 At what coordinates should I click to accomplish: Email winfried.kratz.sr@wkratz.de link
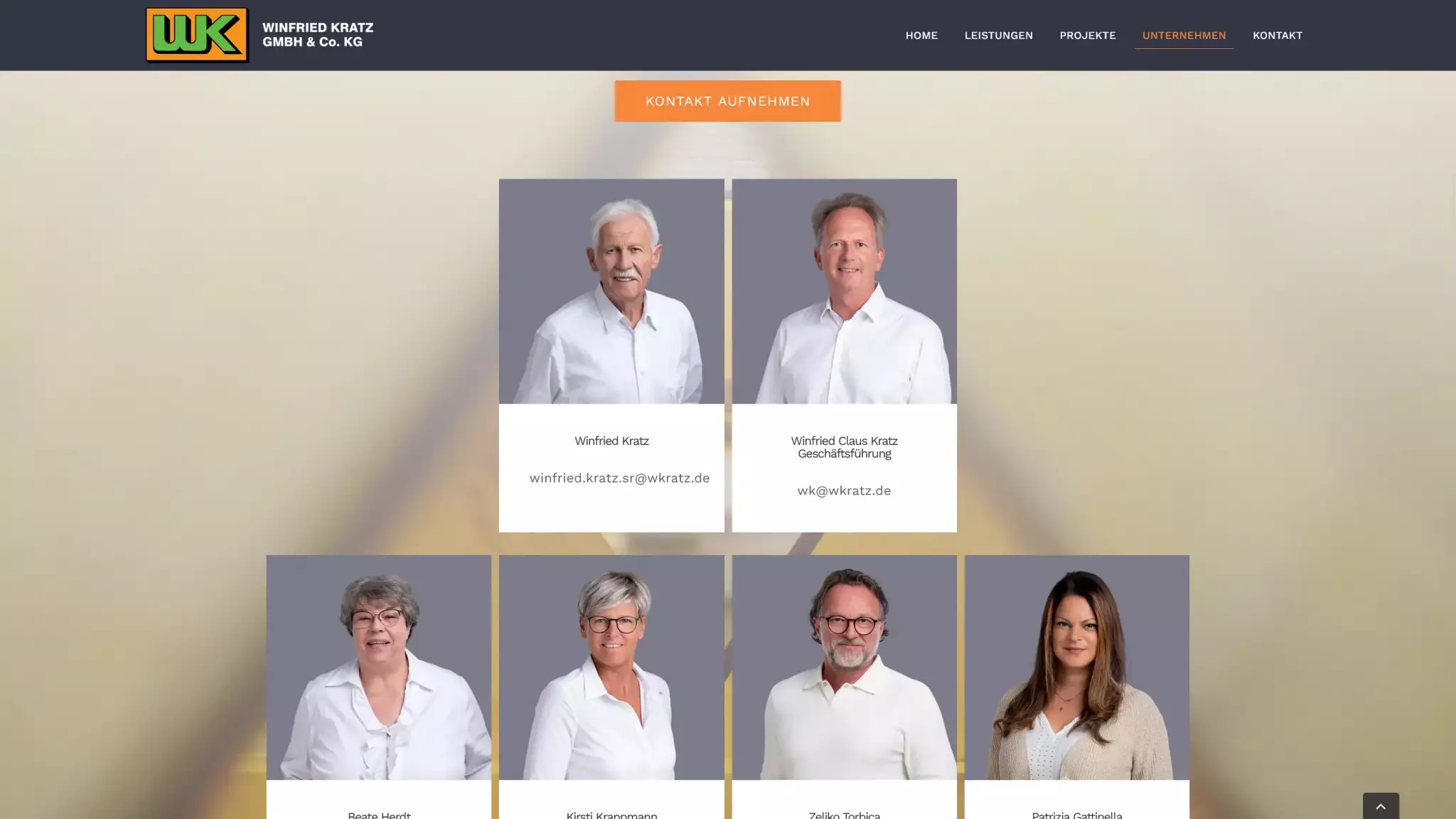619,478
